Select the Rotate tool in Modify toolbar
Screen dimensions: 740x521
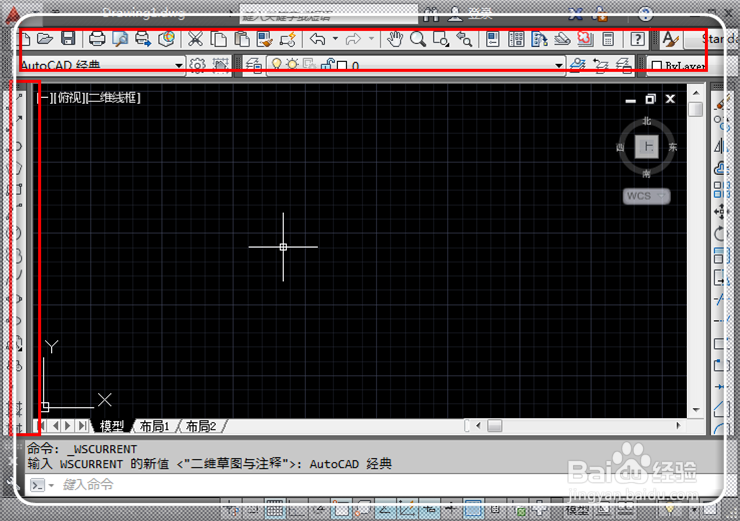[719, 233]
